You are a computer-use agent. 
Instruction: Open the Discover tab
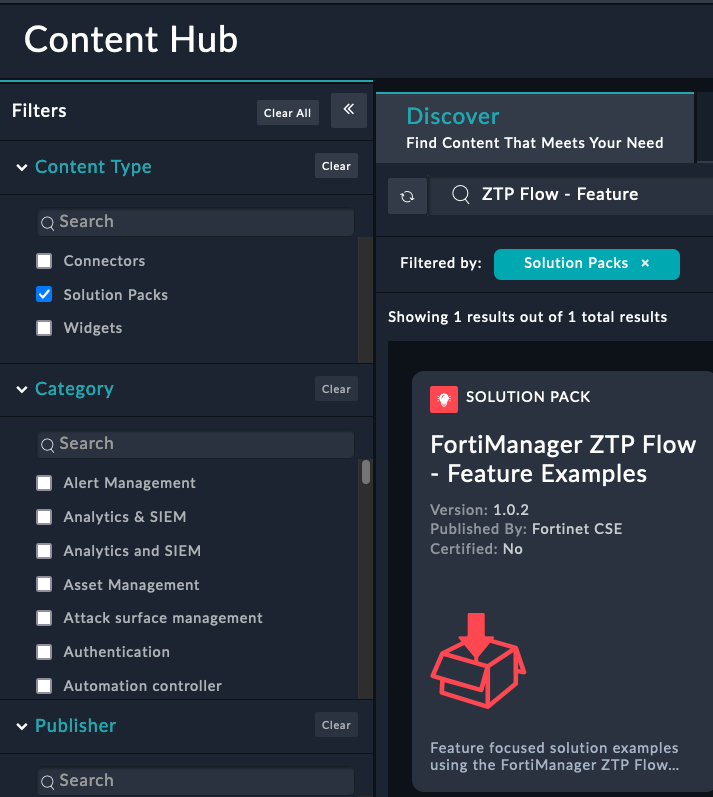[535, 128]
